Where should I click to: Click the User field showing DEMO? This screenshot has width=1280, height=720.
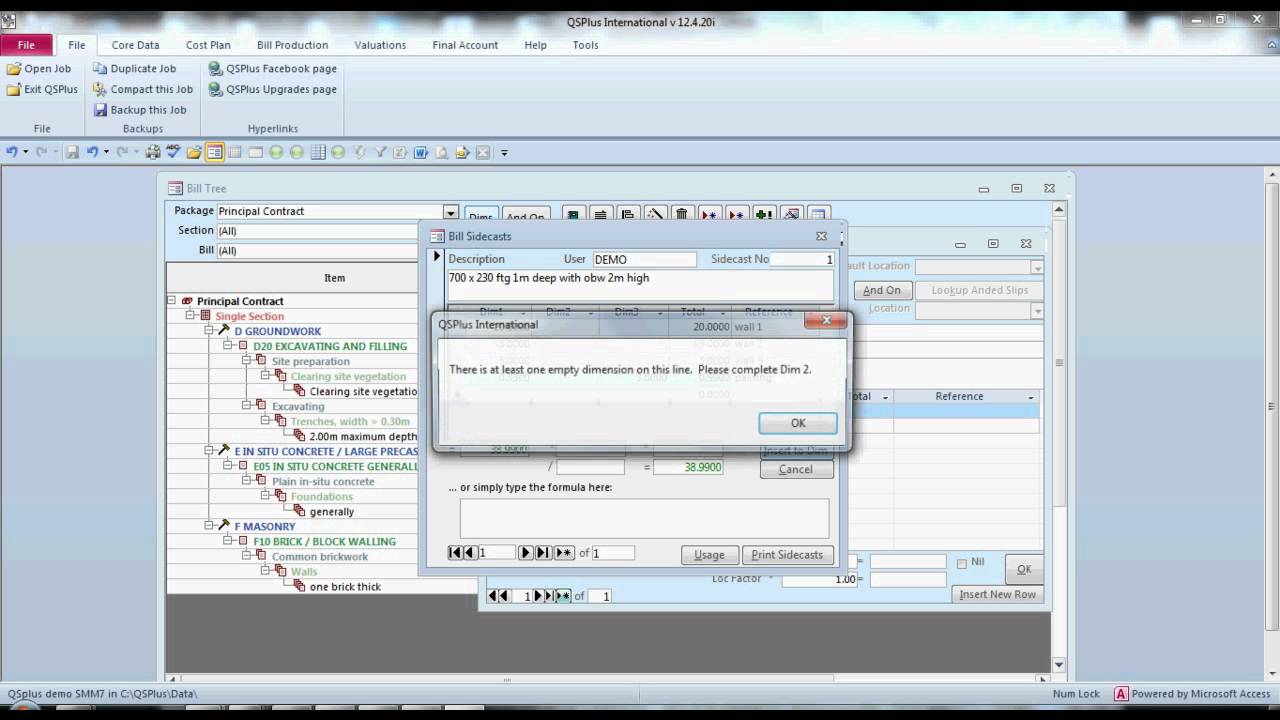point(644,259)
